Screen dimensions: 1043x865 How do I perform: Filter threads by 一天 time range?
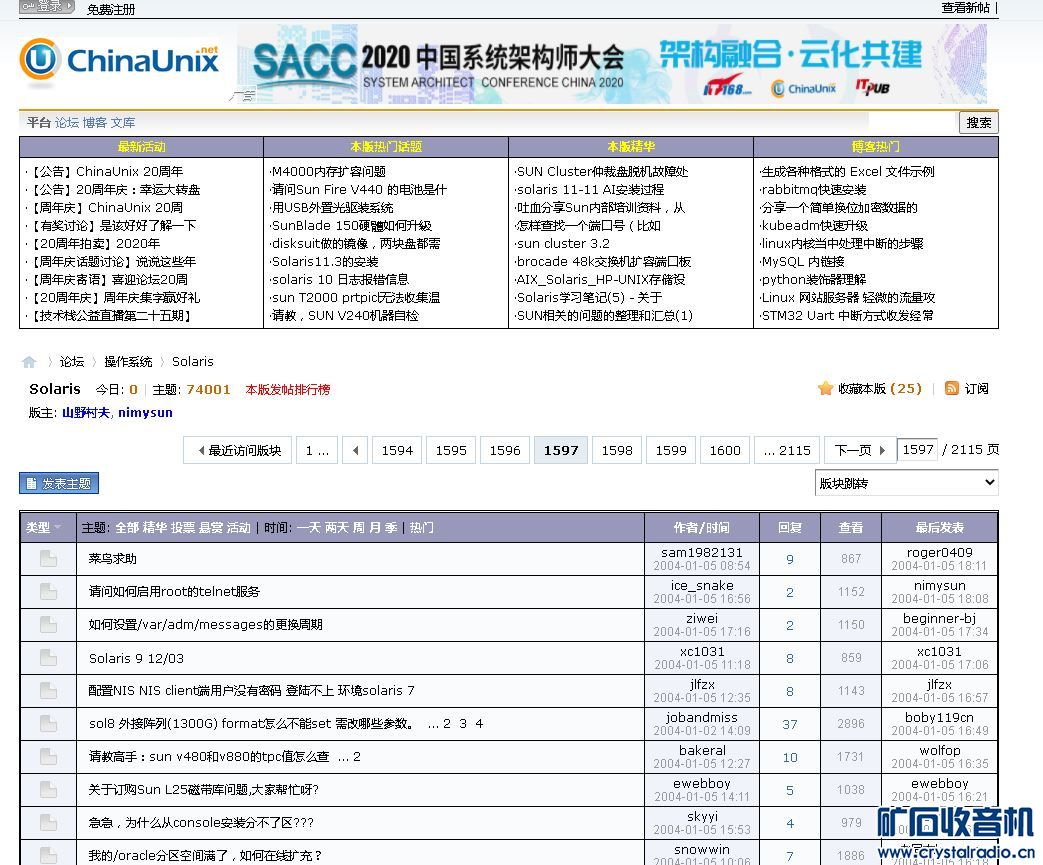click(x=309, y=528)
